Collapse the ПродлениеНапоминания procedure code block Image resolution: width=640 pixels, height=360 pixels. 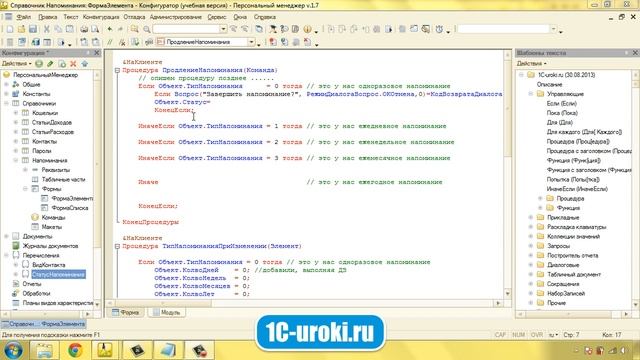coord(117,70)
